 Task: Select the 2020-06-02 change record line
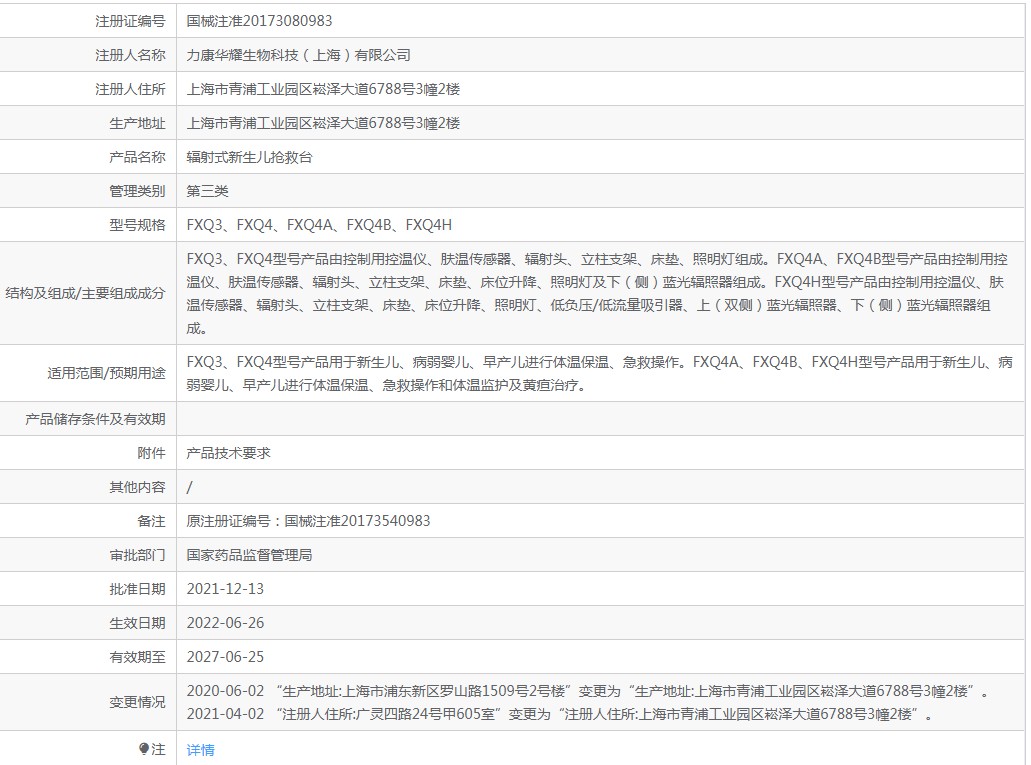588,691
